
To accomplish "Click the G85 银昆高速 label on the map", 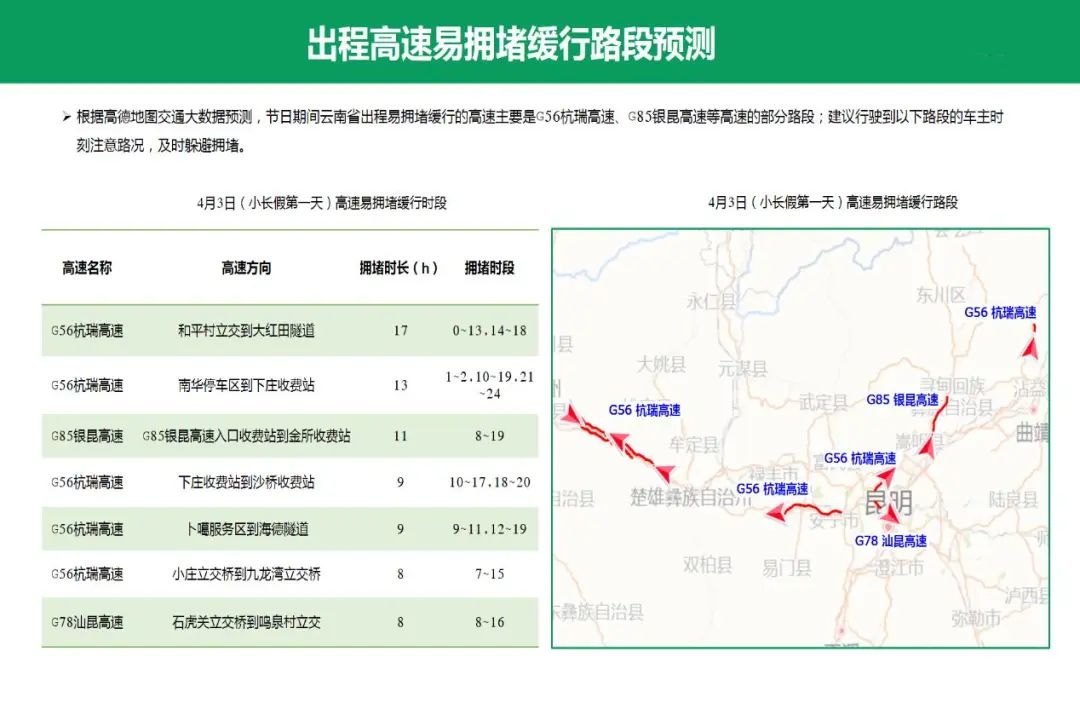I will (902, 400).
